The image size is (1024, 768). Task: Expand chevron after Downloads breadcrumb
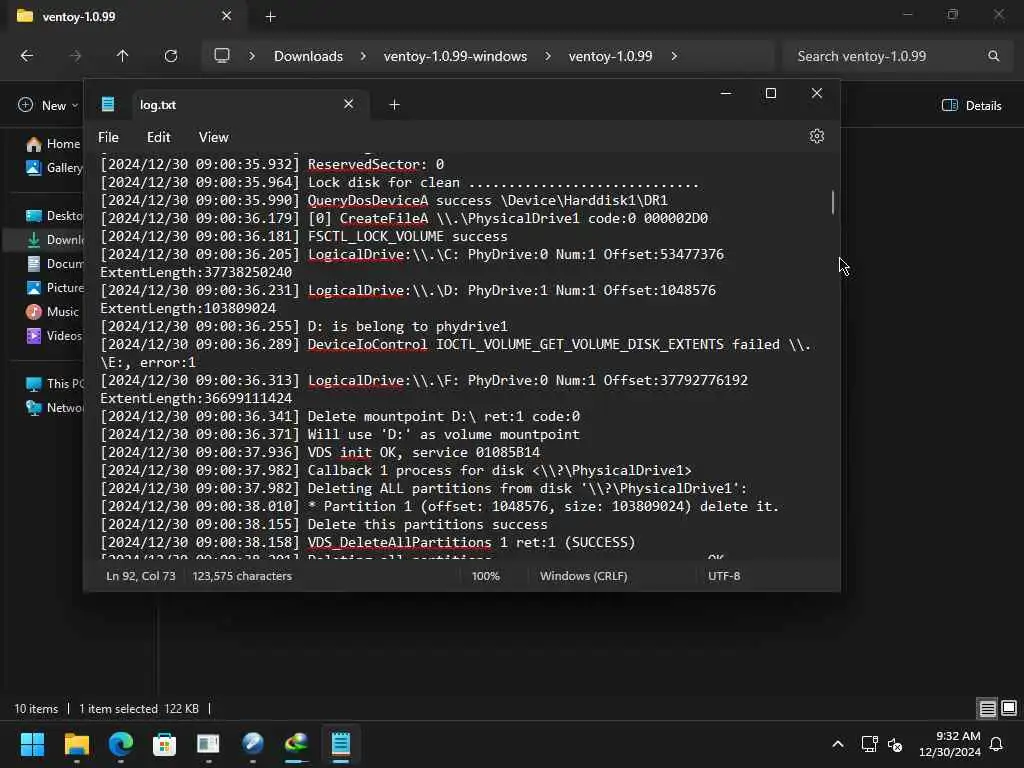point(363,56)
